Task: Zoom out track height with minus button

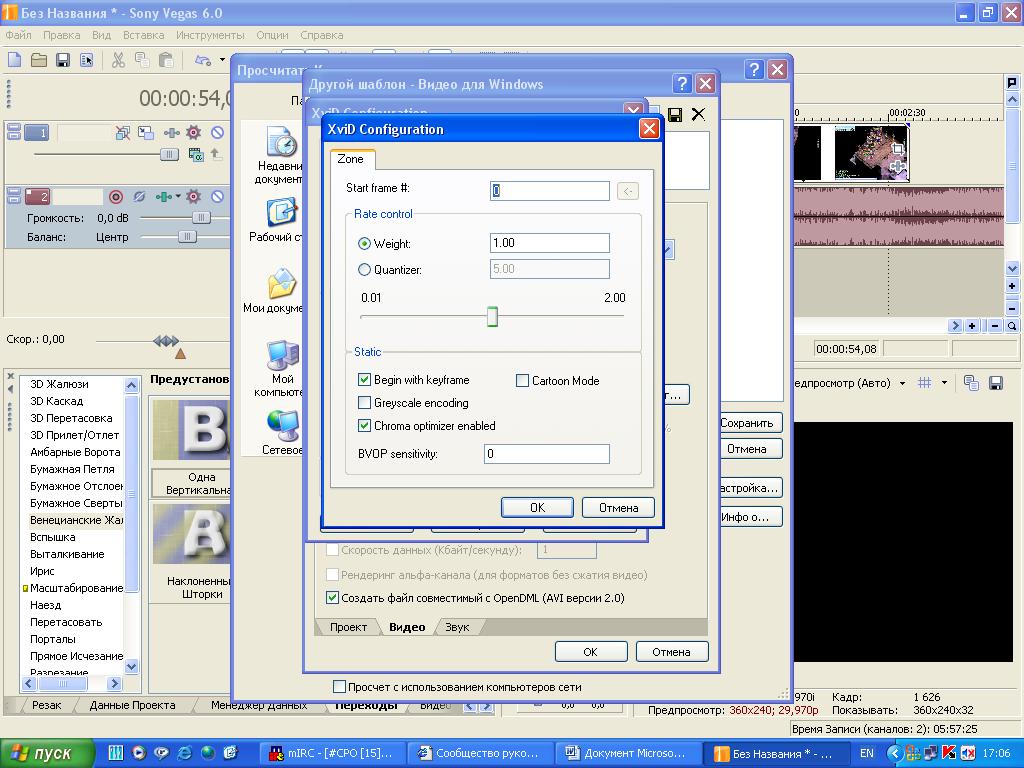Action: tap(1012, 308)
